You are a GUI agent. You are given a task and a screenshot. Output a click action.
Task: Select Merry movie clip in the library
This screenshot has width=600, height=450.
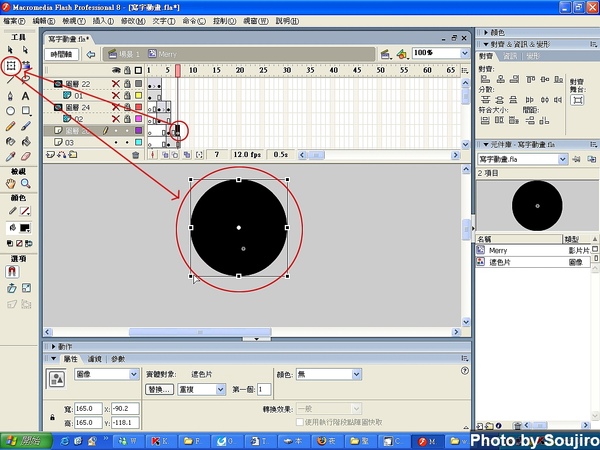[x=498, y=250]
